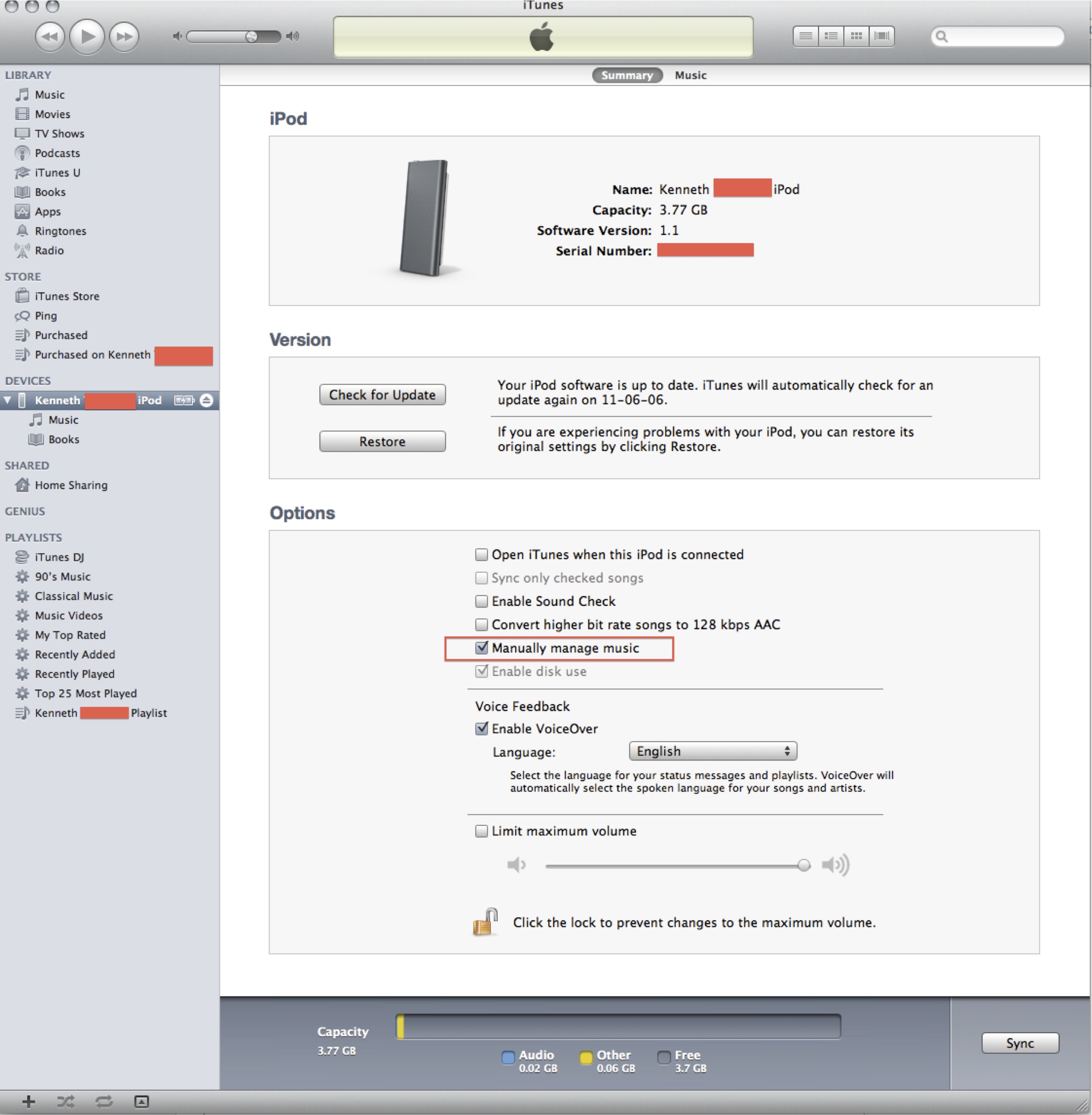Click the lock icon for maximum volume

485,922
